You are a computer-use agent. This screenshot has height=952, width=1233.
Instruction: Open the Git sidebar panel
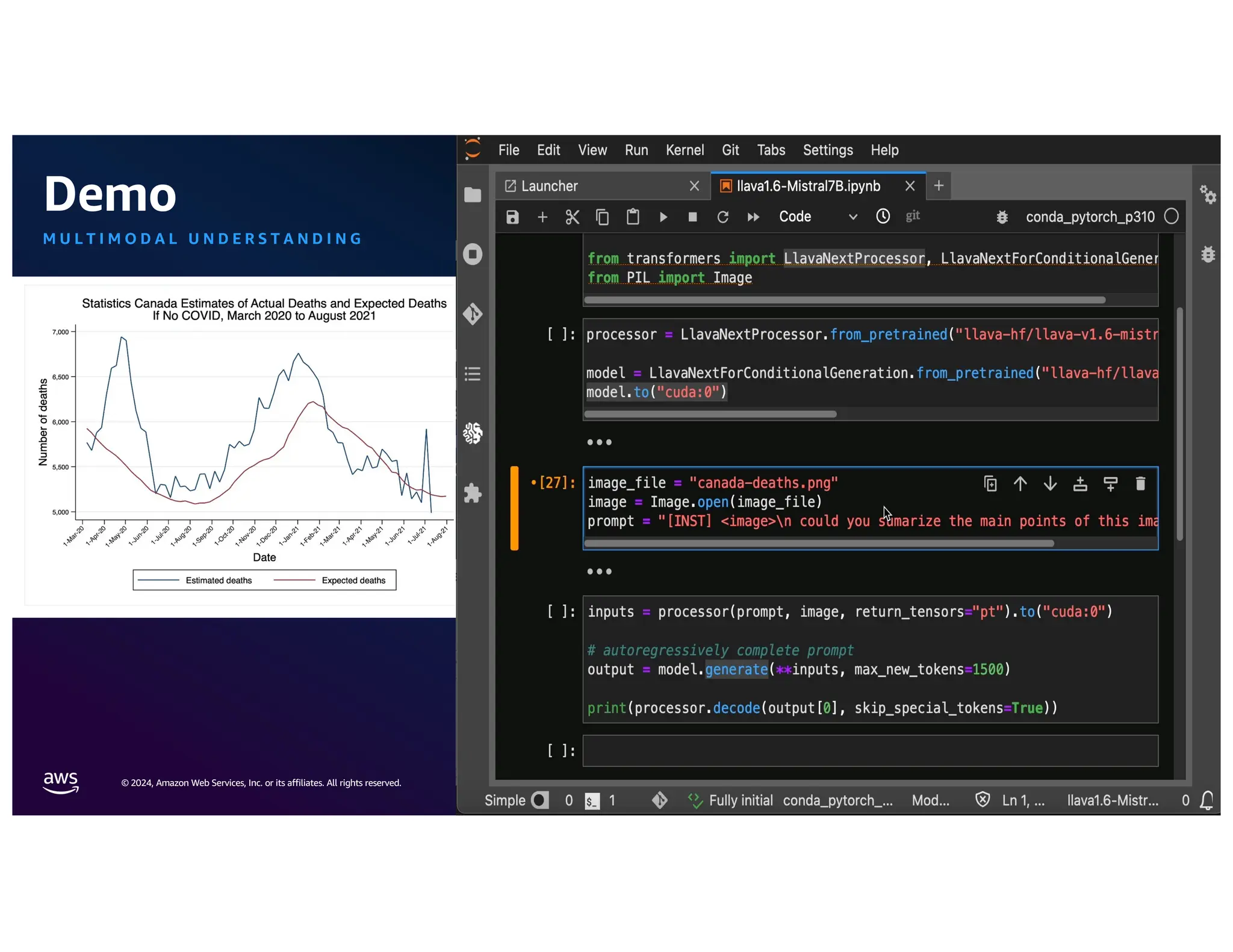(x=473, y=314)
